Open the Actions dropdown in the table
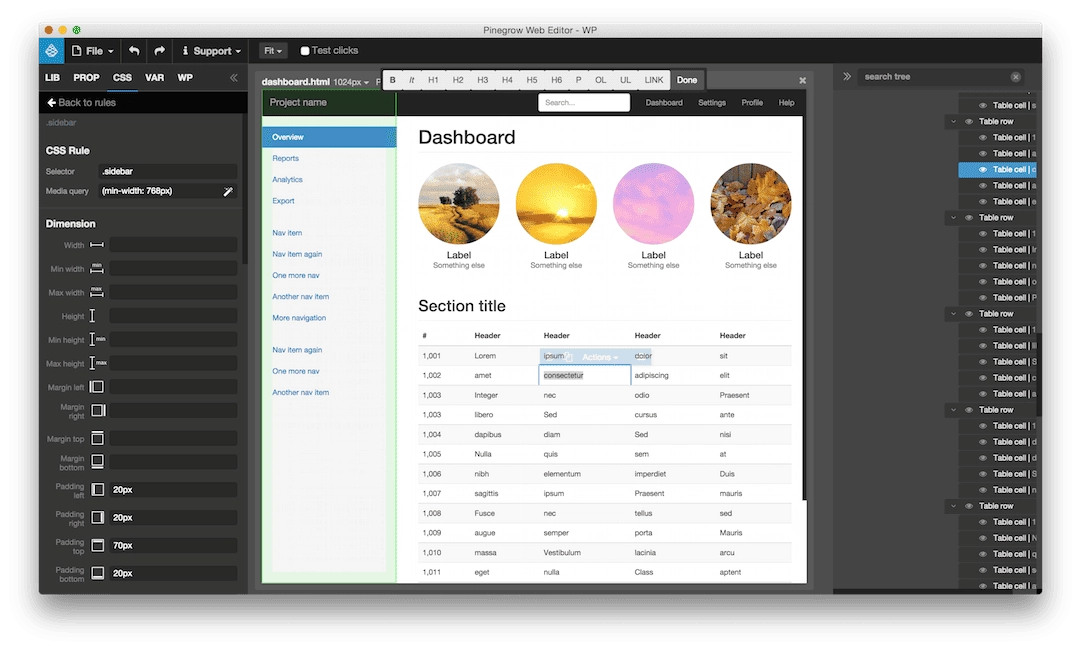The width and height of the screenshot is (1081, 650). click(x=600, y=356)
